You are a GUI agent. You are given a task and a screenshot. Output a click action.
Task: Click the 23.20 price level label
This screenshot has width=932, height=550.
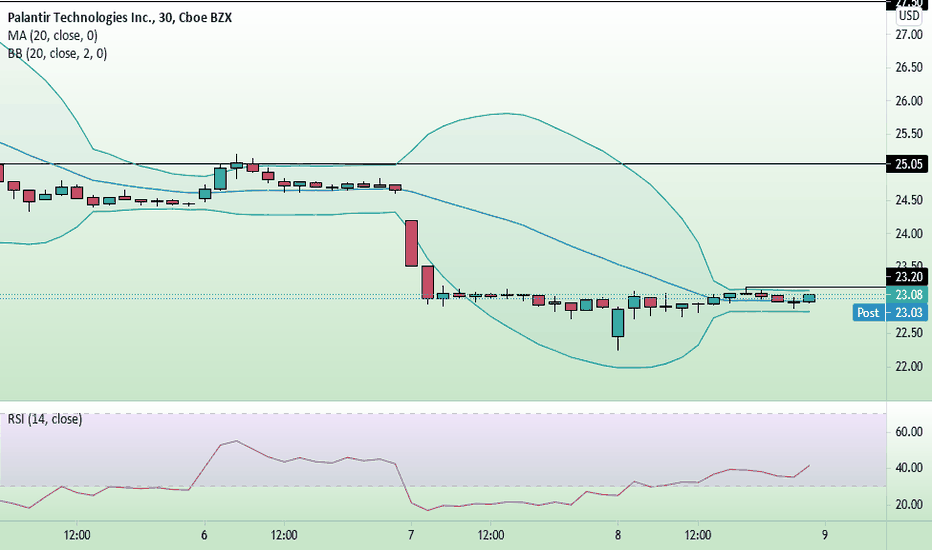point(909,276)
